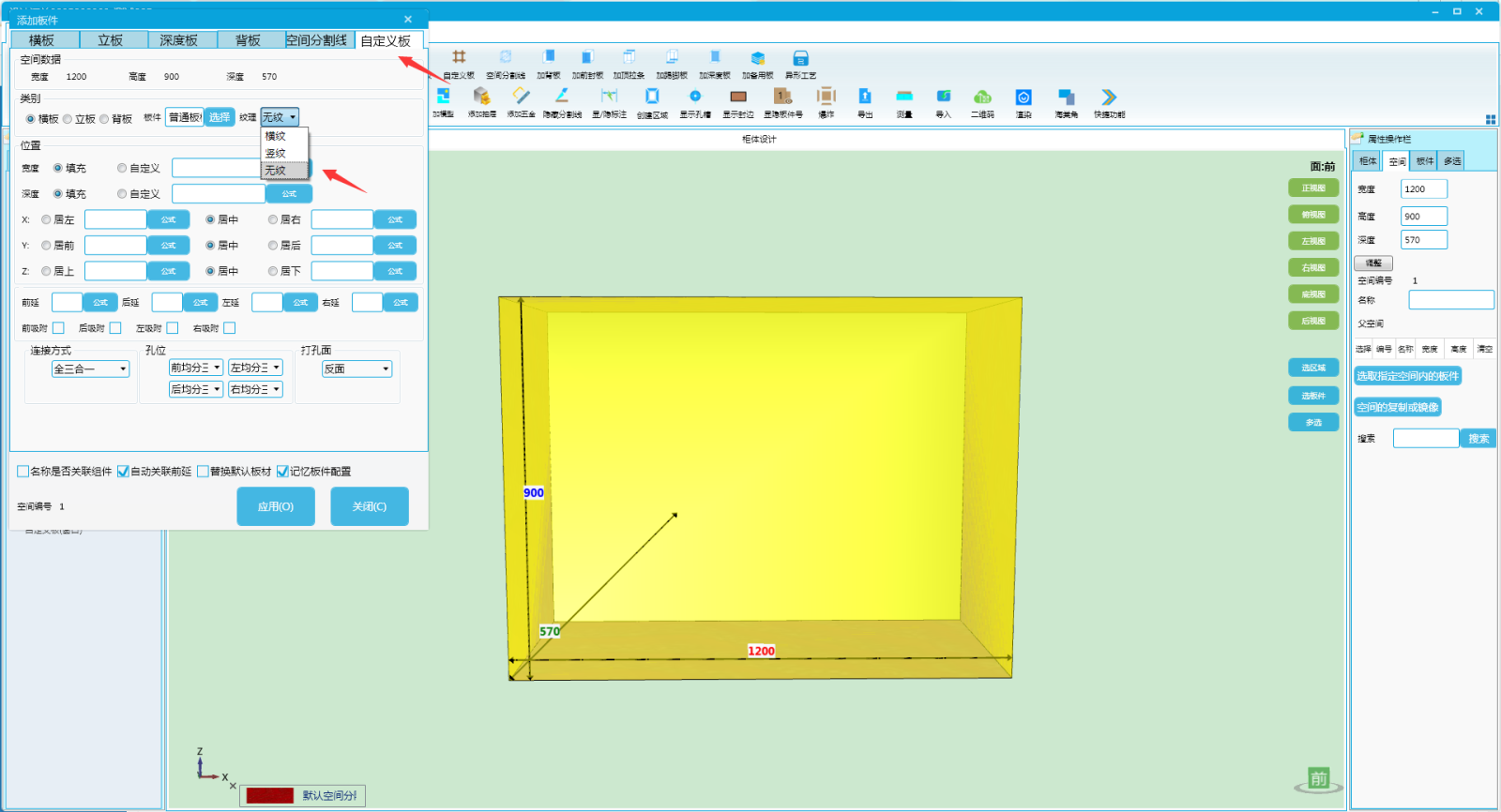This screenshot has width=1501, height=812.
Task: Click the 名称 input field in properties
Action: tap(1450, 300)
